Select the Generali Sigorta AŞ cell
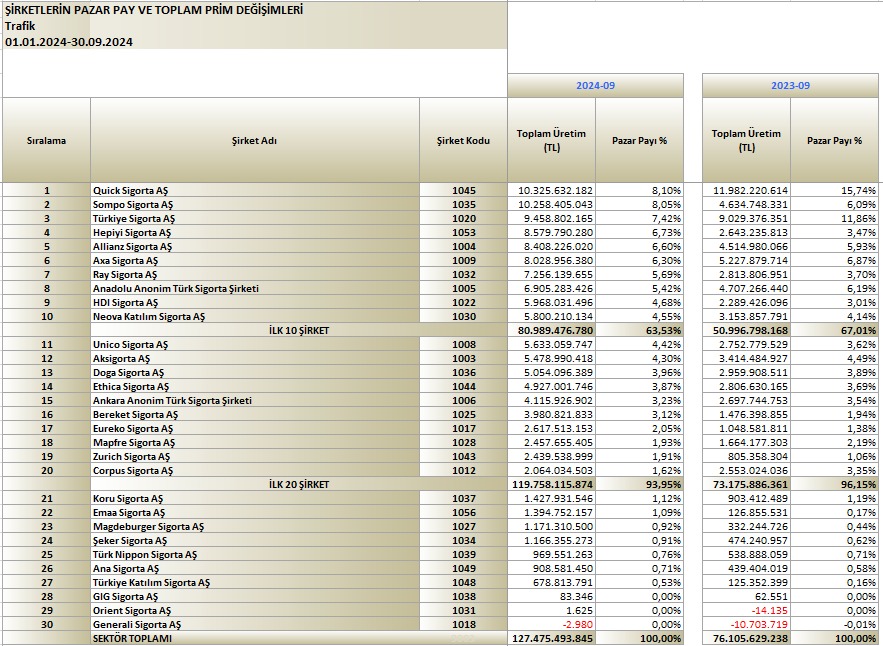 coord(255,625)
